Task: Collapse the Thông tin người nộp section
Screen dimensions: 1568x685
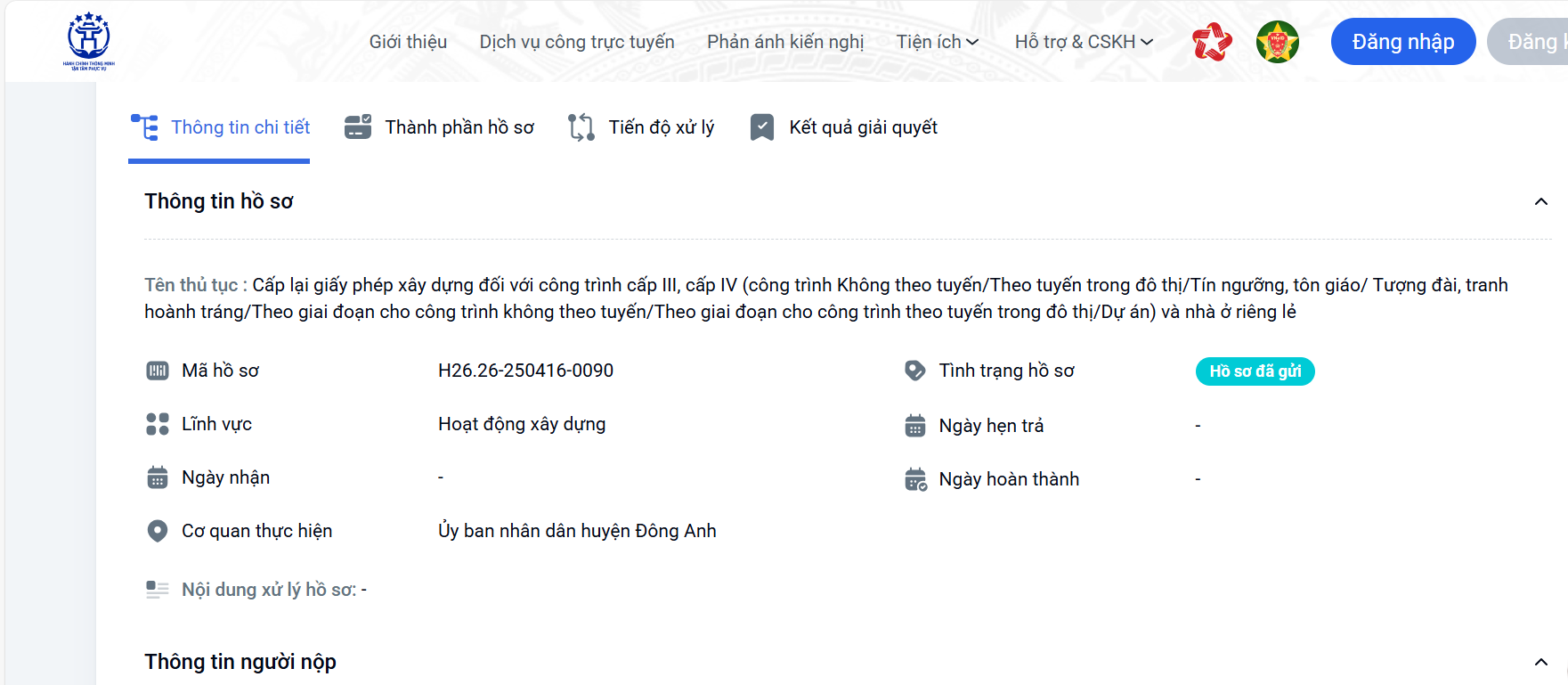Action: pos(1540,662)
